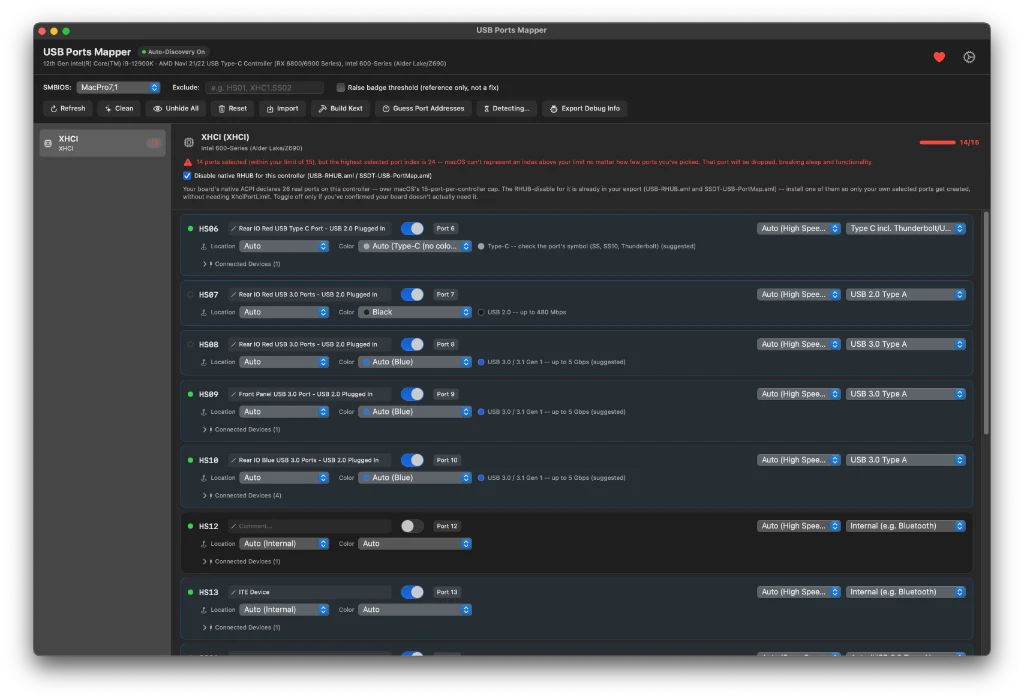
Task: Open HS06 Location Auto dropdown
Action: (x=284, y=246)
